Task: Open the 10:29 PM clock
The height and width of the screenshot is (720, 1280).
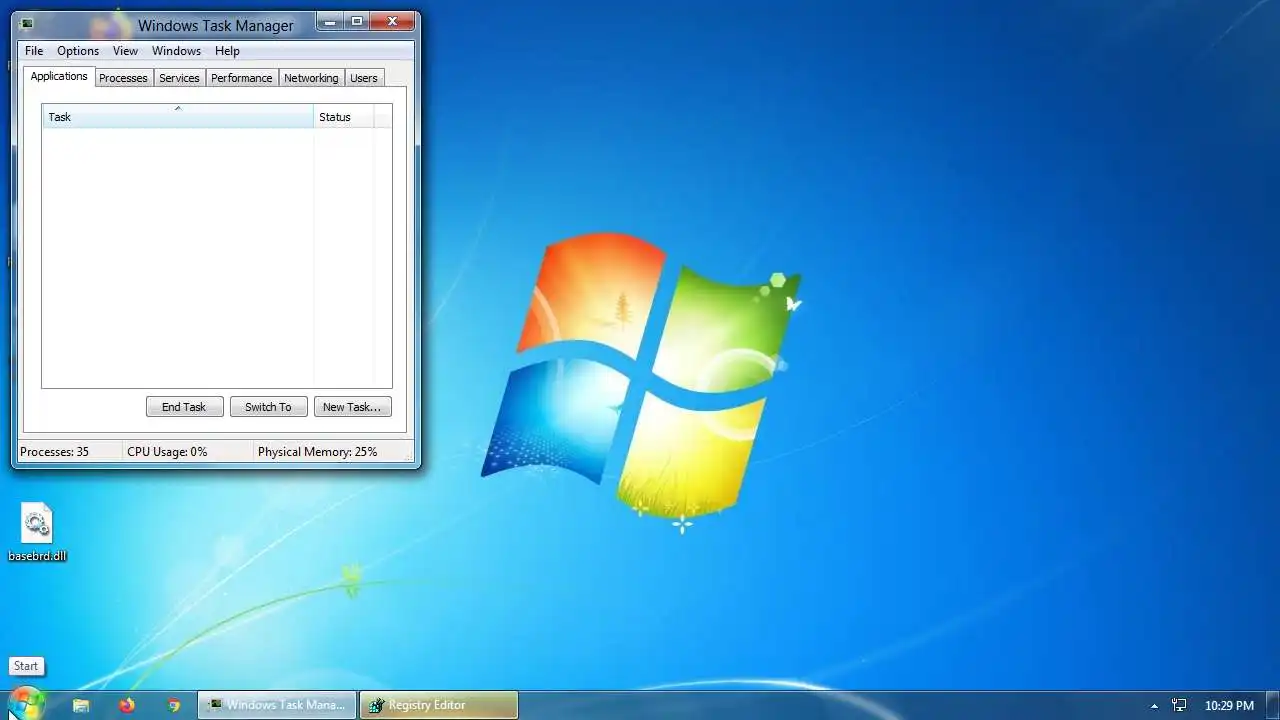Action: [x=1229, y=706]
